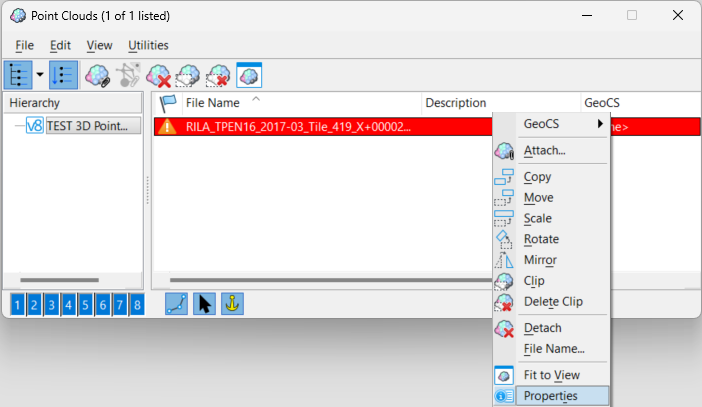Toggle view 5 display button

[86, 305]
